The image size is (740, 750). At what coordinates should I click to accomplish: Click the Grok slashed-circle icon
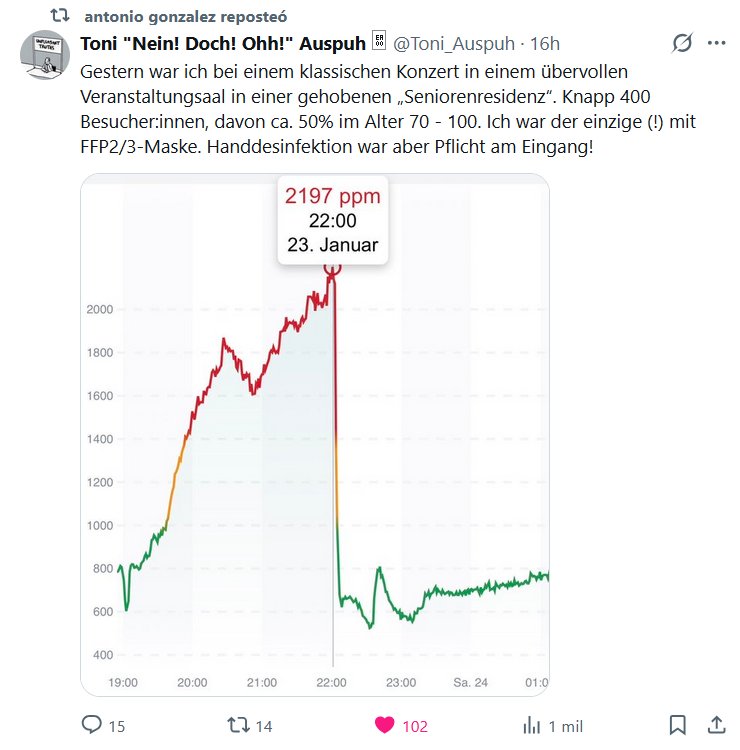[x=683, y=43]
